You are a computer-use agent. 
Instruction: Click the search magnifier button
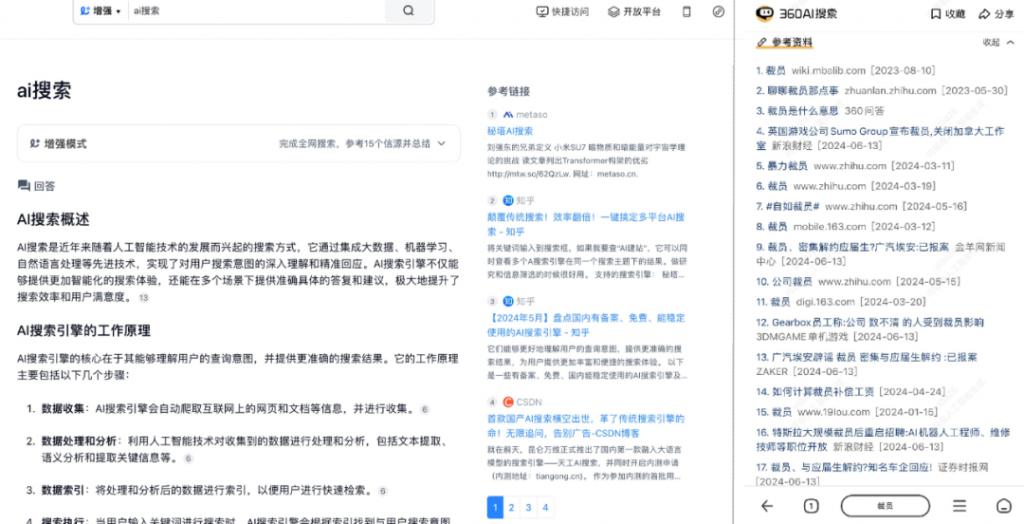click(x=409, y=11)
